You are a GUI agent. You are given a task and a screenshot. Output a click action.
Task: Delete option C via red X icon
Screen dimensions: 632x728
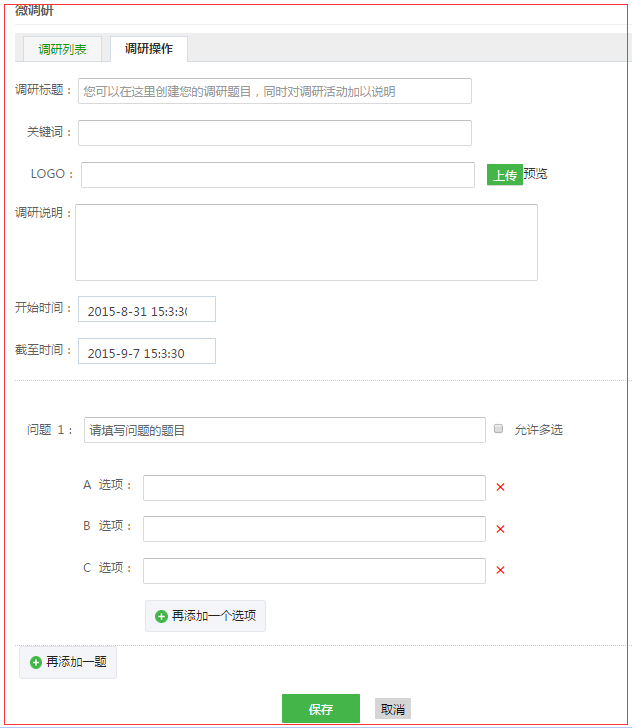pos(500,570)
